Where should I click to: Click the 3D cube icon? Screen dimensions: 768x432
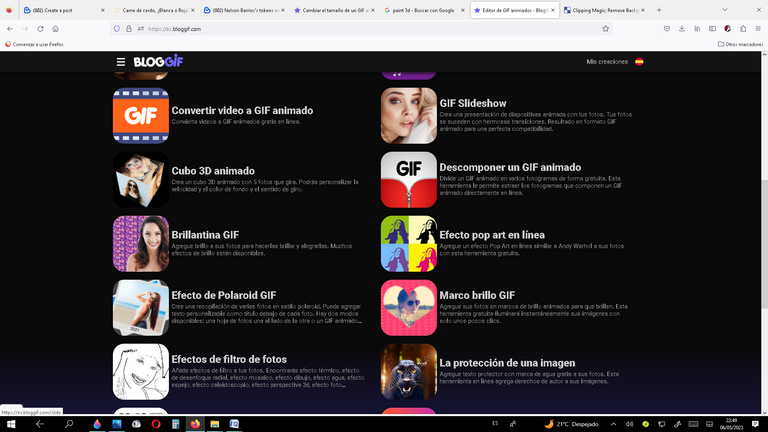141,180
